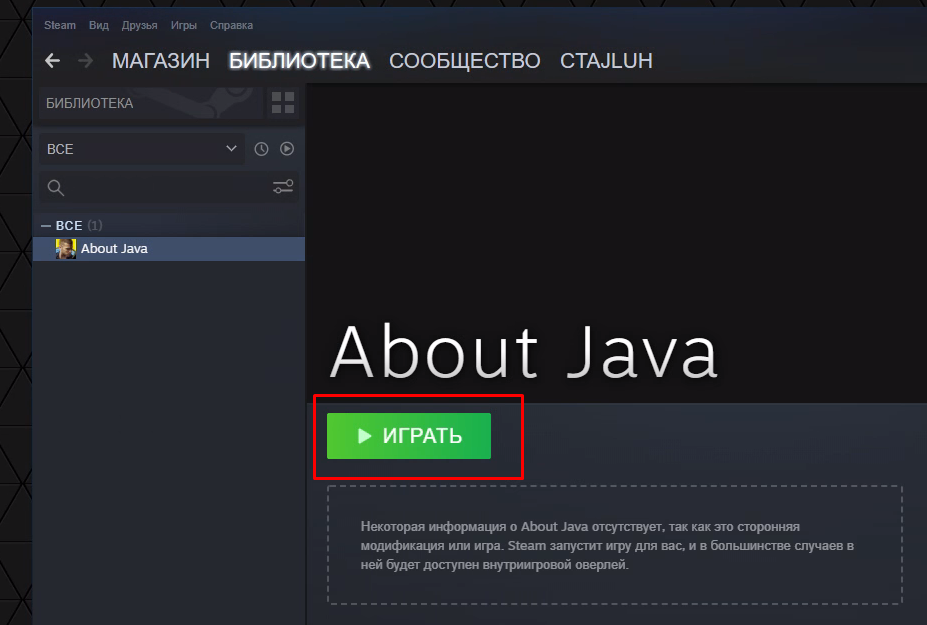Expand the ВСЕ filter dropdown

(141, 149)
